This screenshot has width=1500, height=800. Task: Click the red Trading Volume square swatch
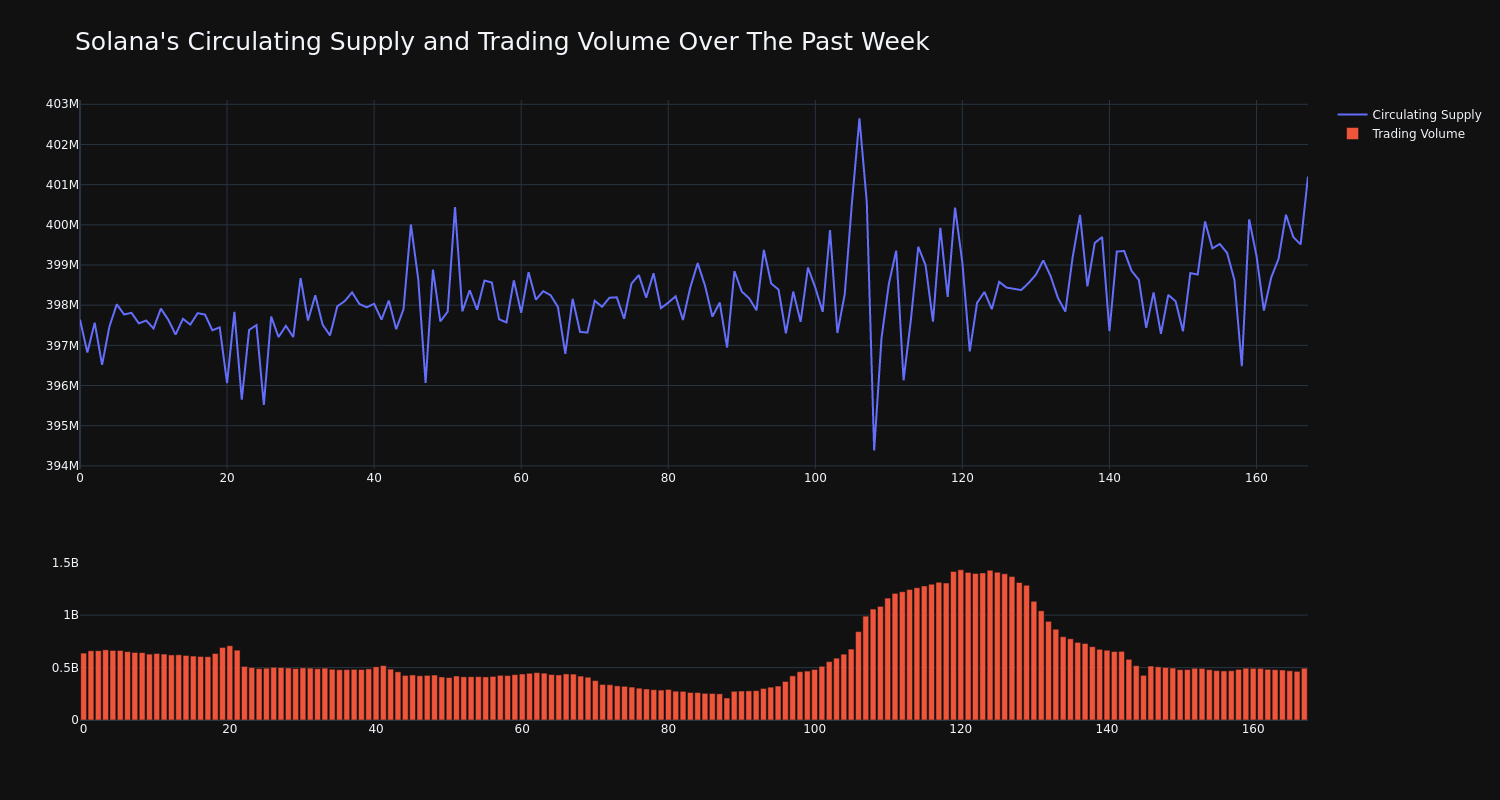tap(1352, 134)
